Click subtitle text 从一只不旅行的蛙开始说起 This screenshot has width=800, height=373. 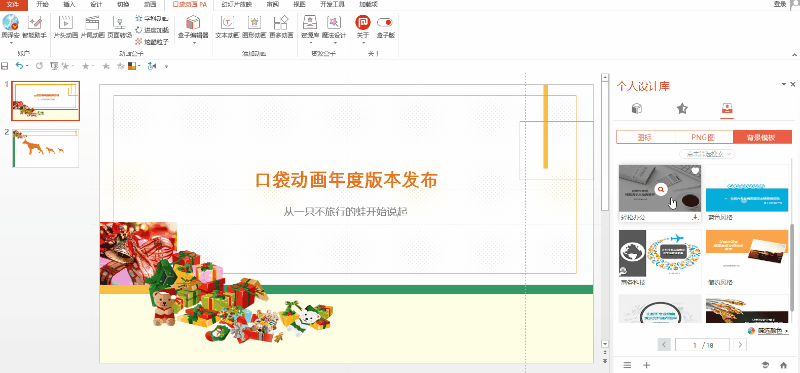coord(346,211)
